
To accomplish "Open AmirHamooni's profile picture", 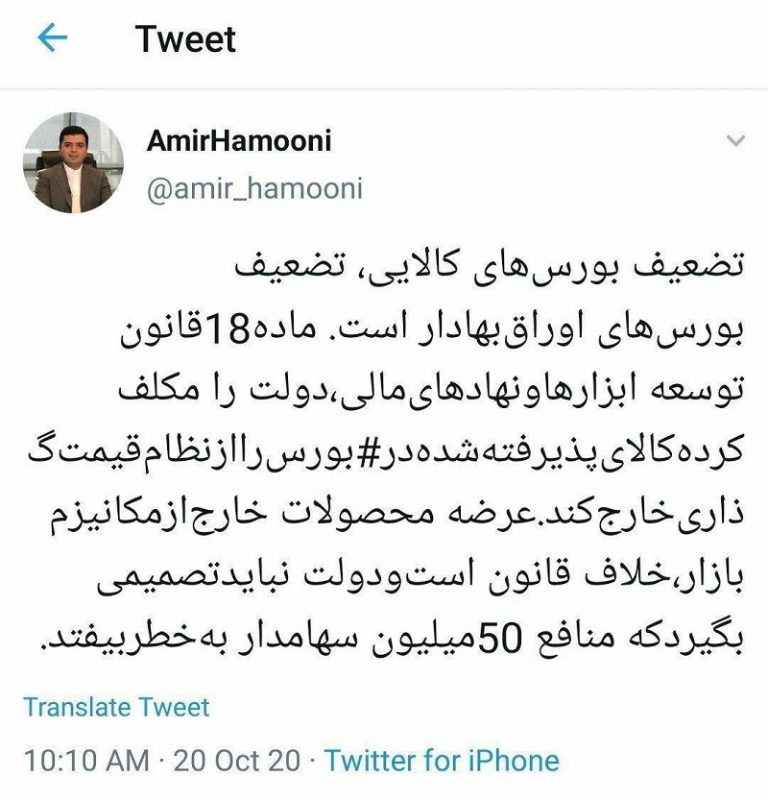I will [x=73, y=163].
